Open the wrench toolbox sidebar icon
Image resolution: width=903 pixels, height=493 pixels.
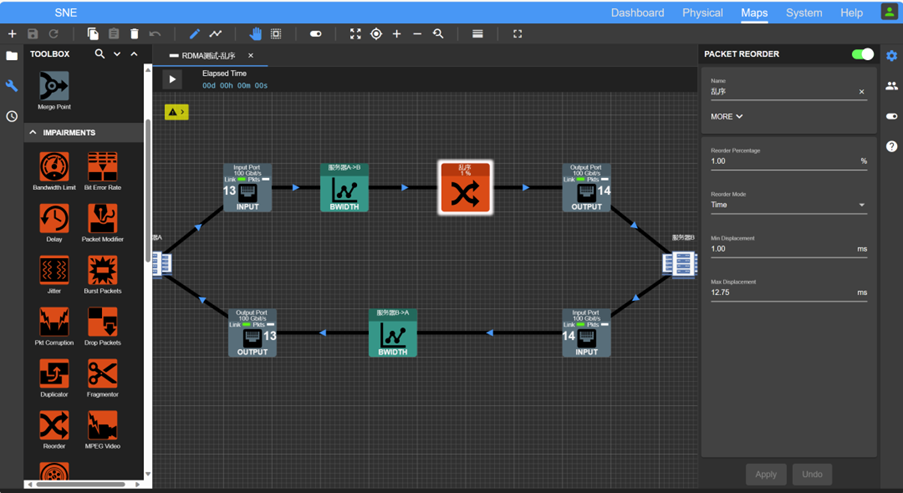(x=12, y=86)
